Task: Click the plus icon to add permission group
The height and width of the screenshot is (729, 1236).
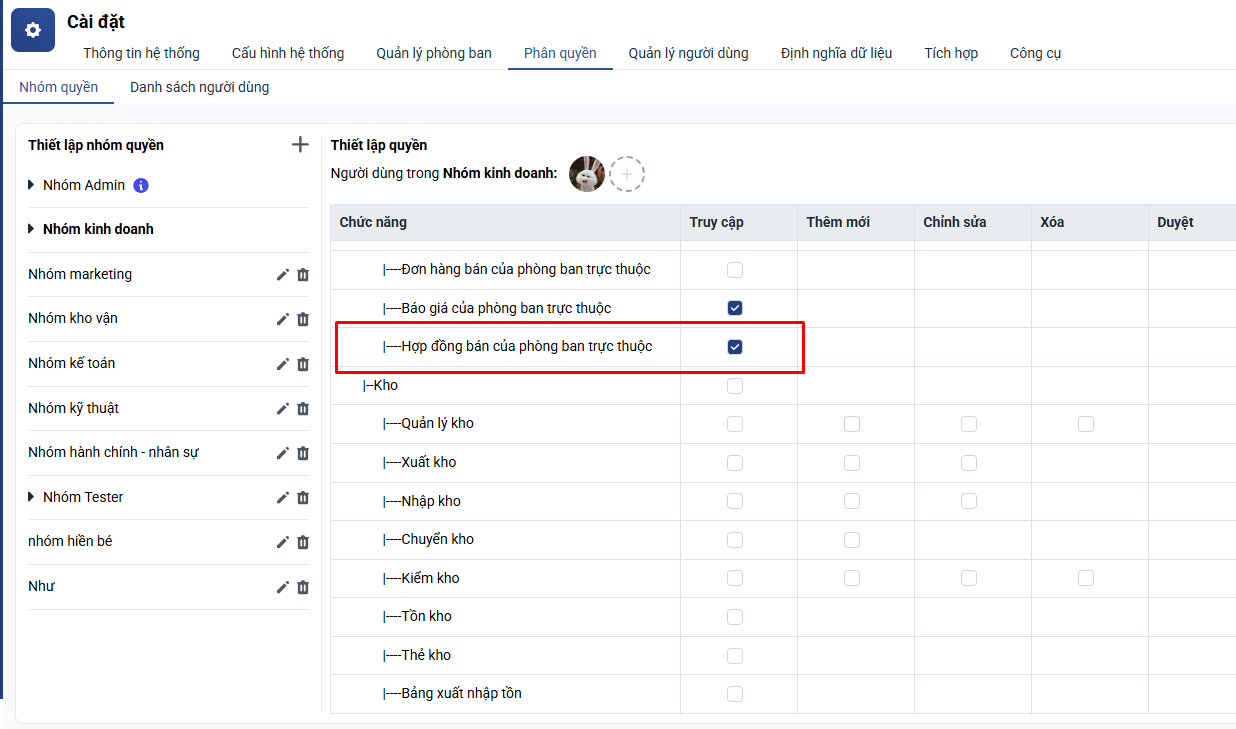Action: coord(299,145)
